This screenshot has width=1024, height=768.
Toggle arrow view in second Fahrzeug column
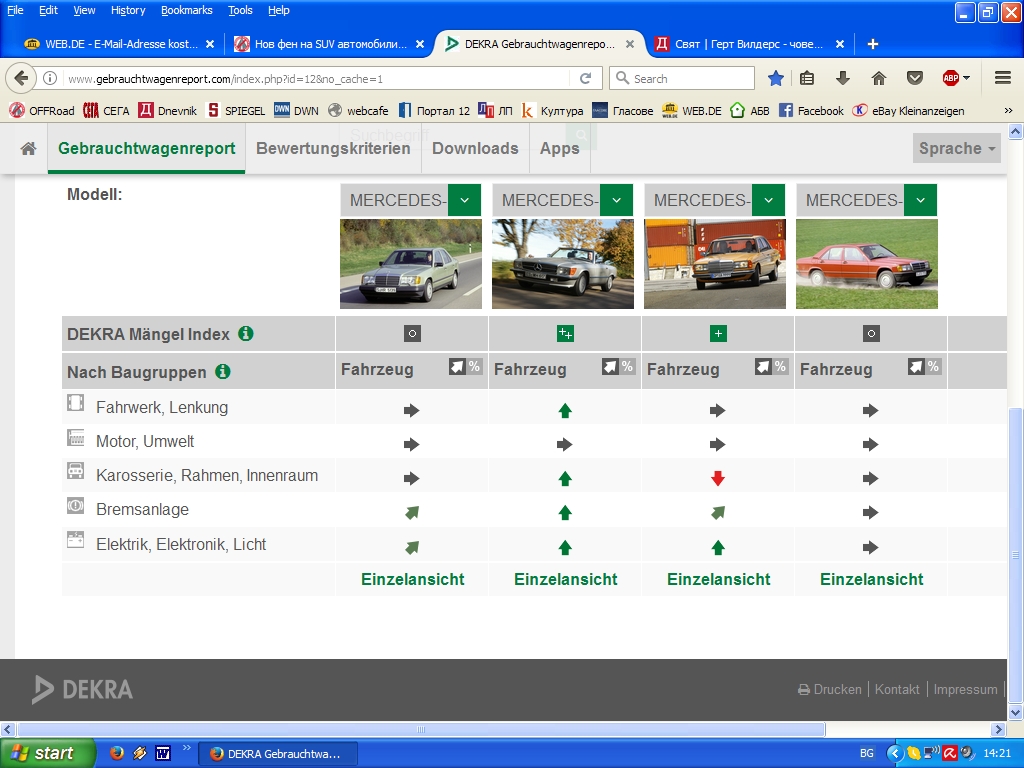coord(609,367)
